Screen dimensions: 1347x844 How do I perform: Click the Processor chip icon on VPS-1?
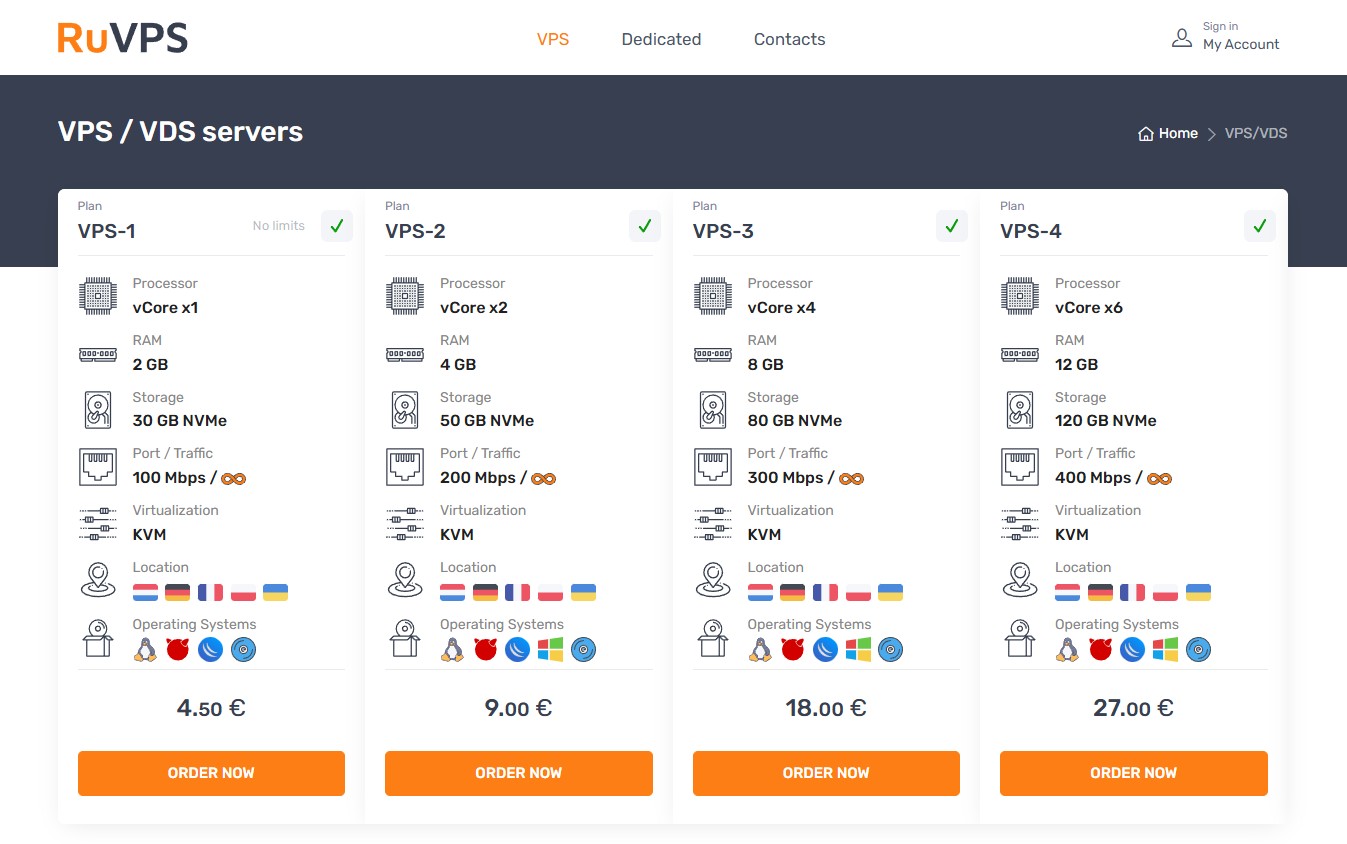[x=97, y=295]
